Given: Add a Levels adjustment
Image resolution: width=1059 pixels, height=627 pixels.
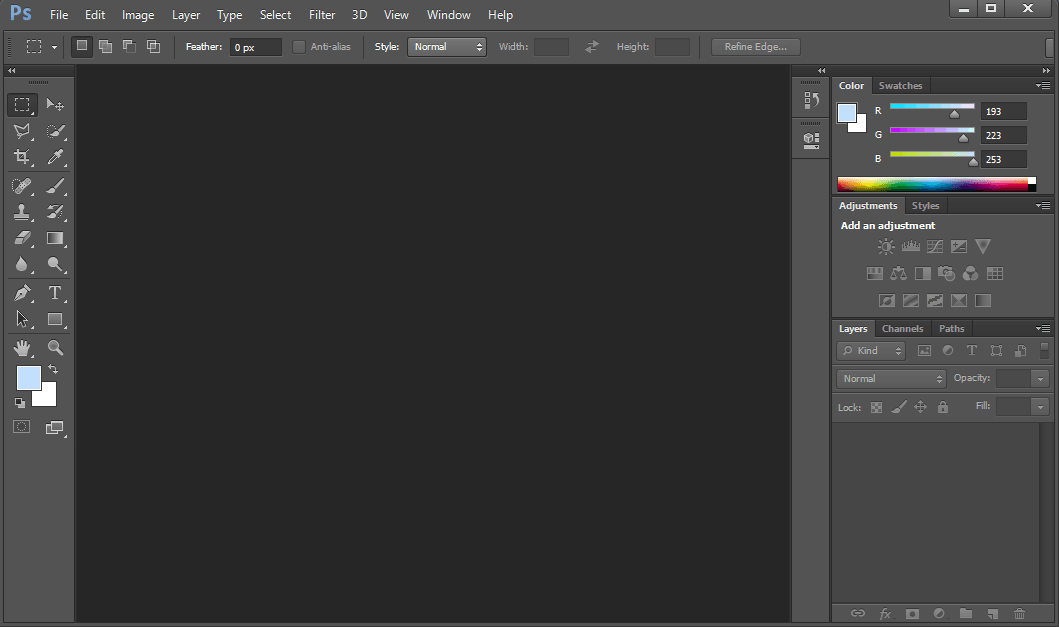Looking at the screenshot, I should [x=910, y=247].
